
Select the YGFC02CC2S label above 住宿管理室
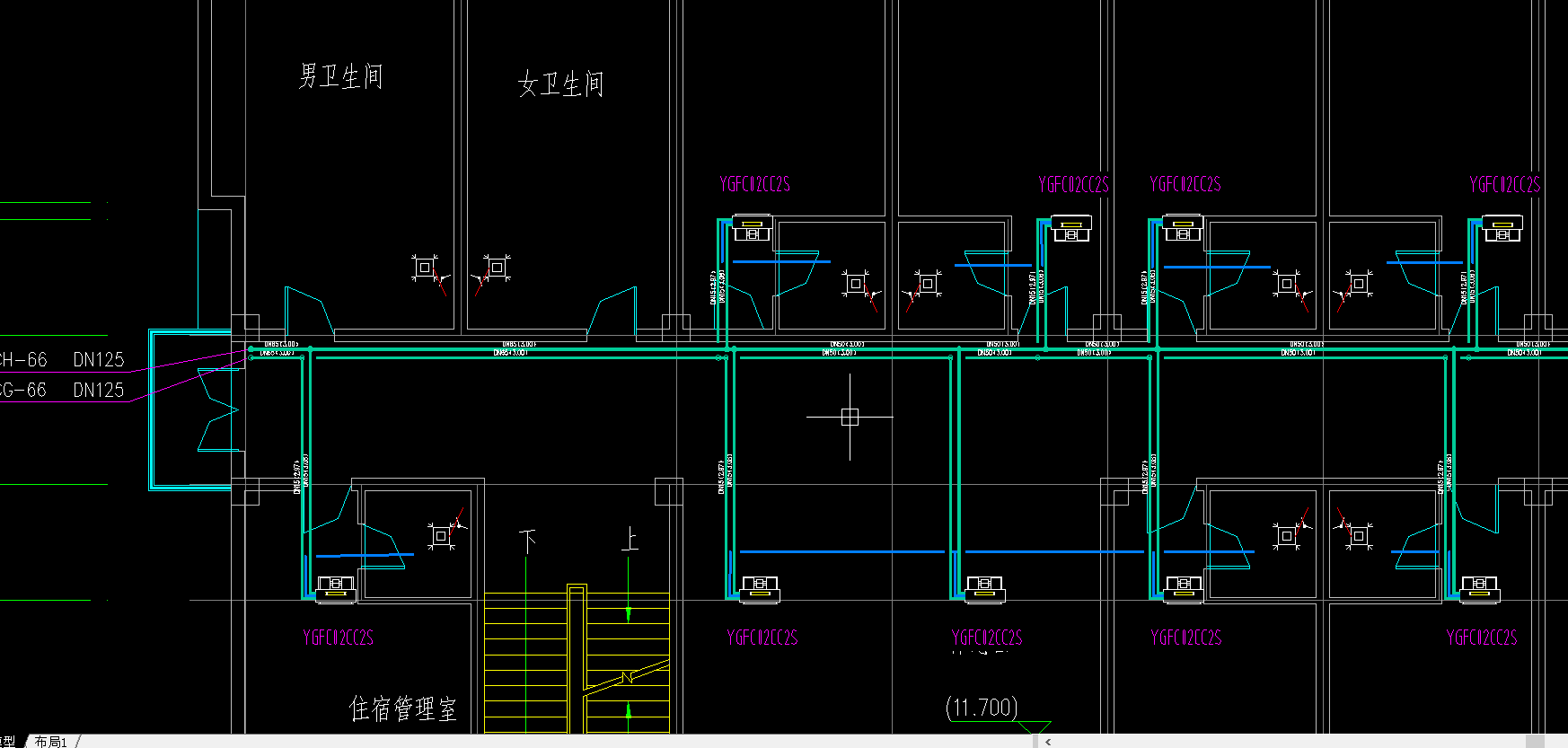[339, 638]
